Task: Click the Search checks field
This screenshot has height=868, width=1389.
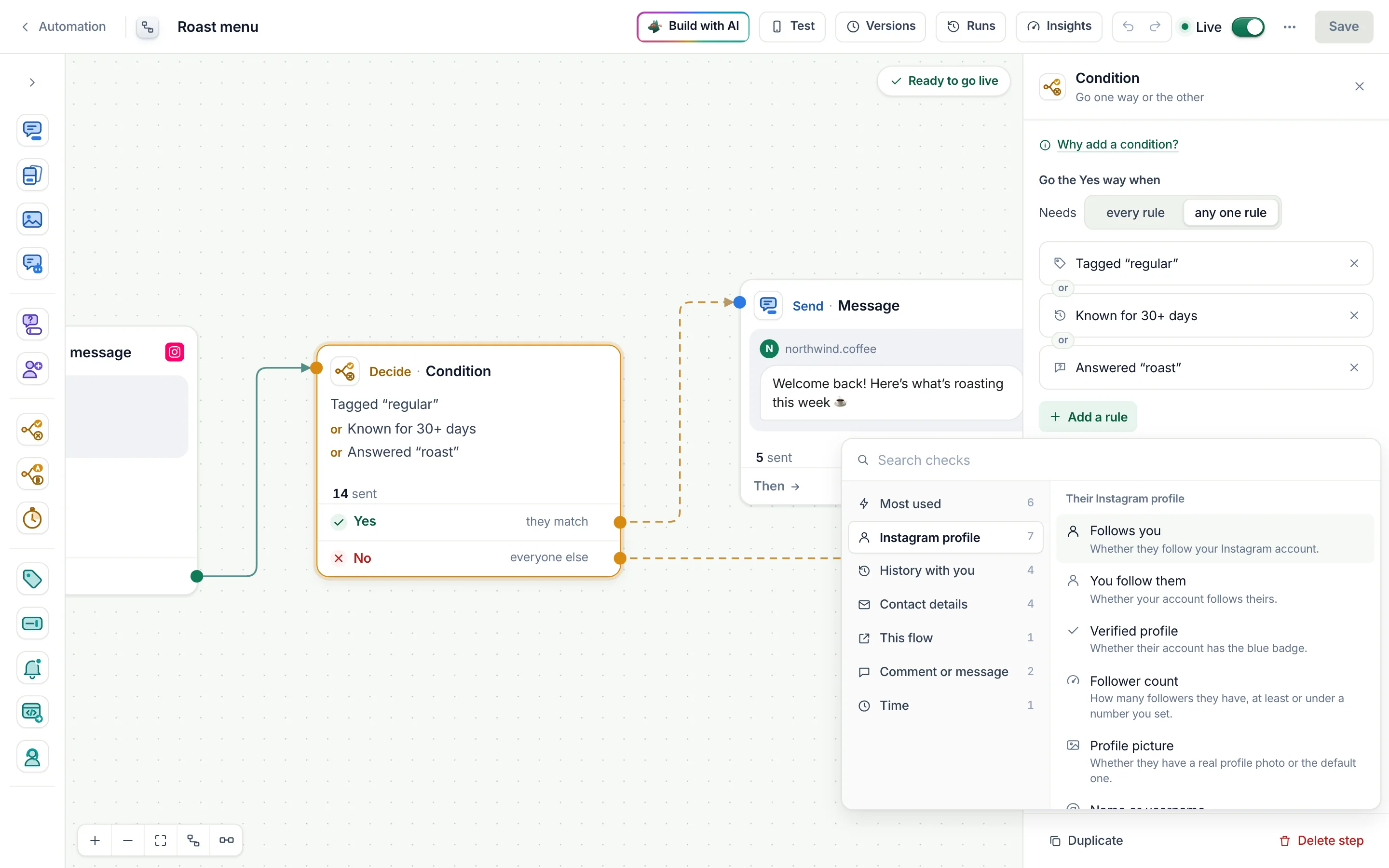Action: pyautogui.click(x=1111, y=460)
